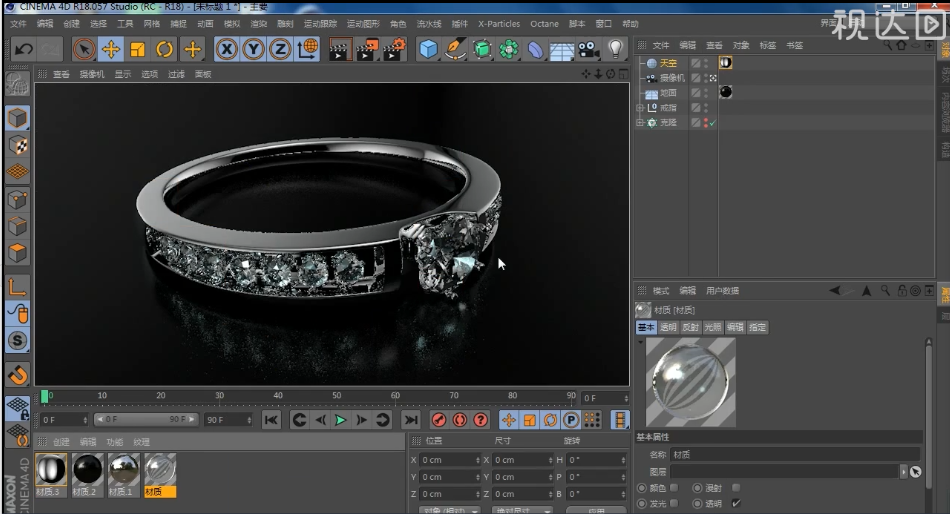Click the Make Editable icon in left sidebar
This screenshot has height=514, width=950.
coord(18,84)
